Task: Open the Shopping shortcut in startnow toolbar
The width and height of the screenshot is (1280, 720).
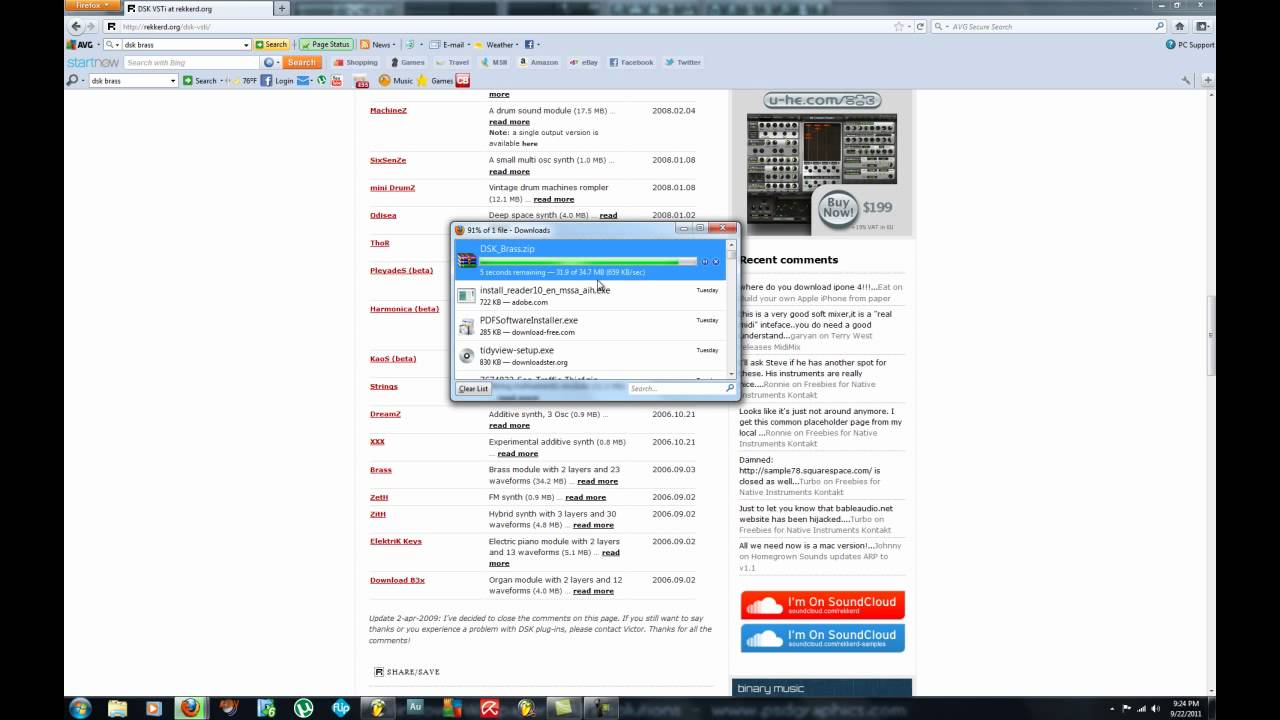Action: coord(355,62)
